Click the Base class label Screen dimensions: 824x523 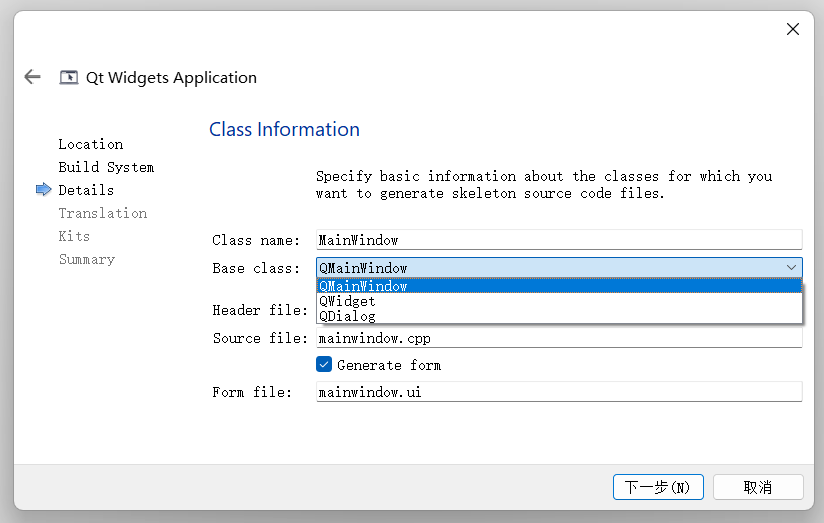[256, 268]
